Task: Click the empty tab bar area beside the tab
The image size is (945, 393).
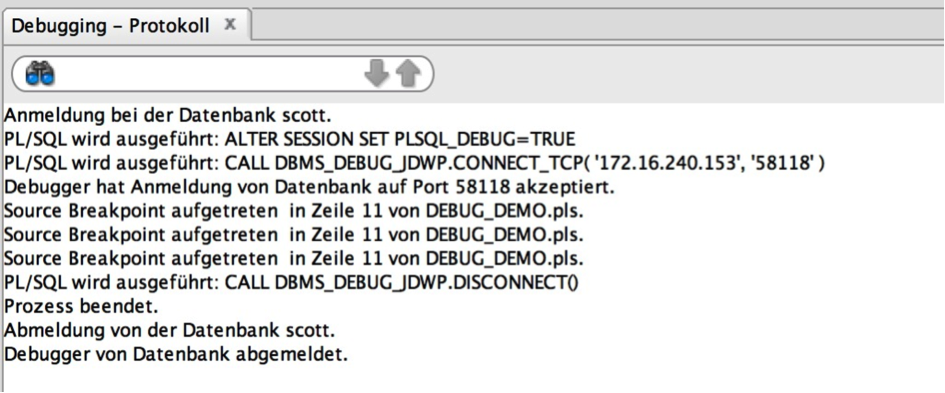Action: (597, 27)
